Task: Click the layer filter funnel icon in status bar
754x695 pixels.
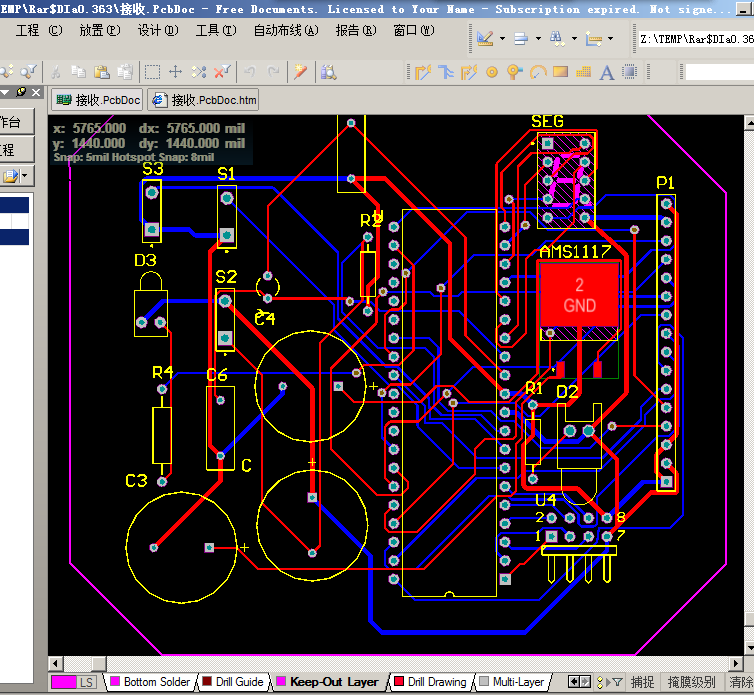Action: [617, 682]
